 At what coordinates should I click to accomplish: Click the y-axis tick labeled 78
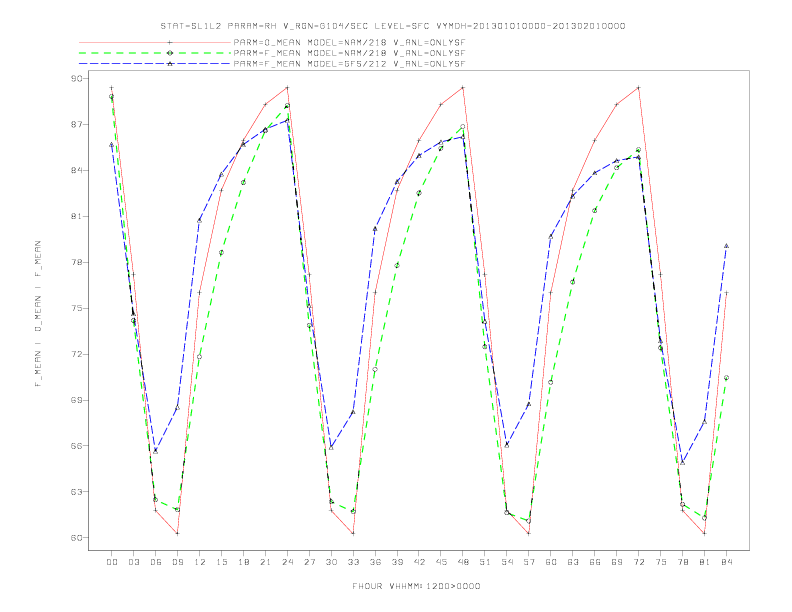point(77,262)
